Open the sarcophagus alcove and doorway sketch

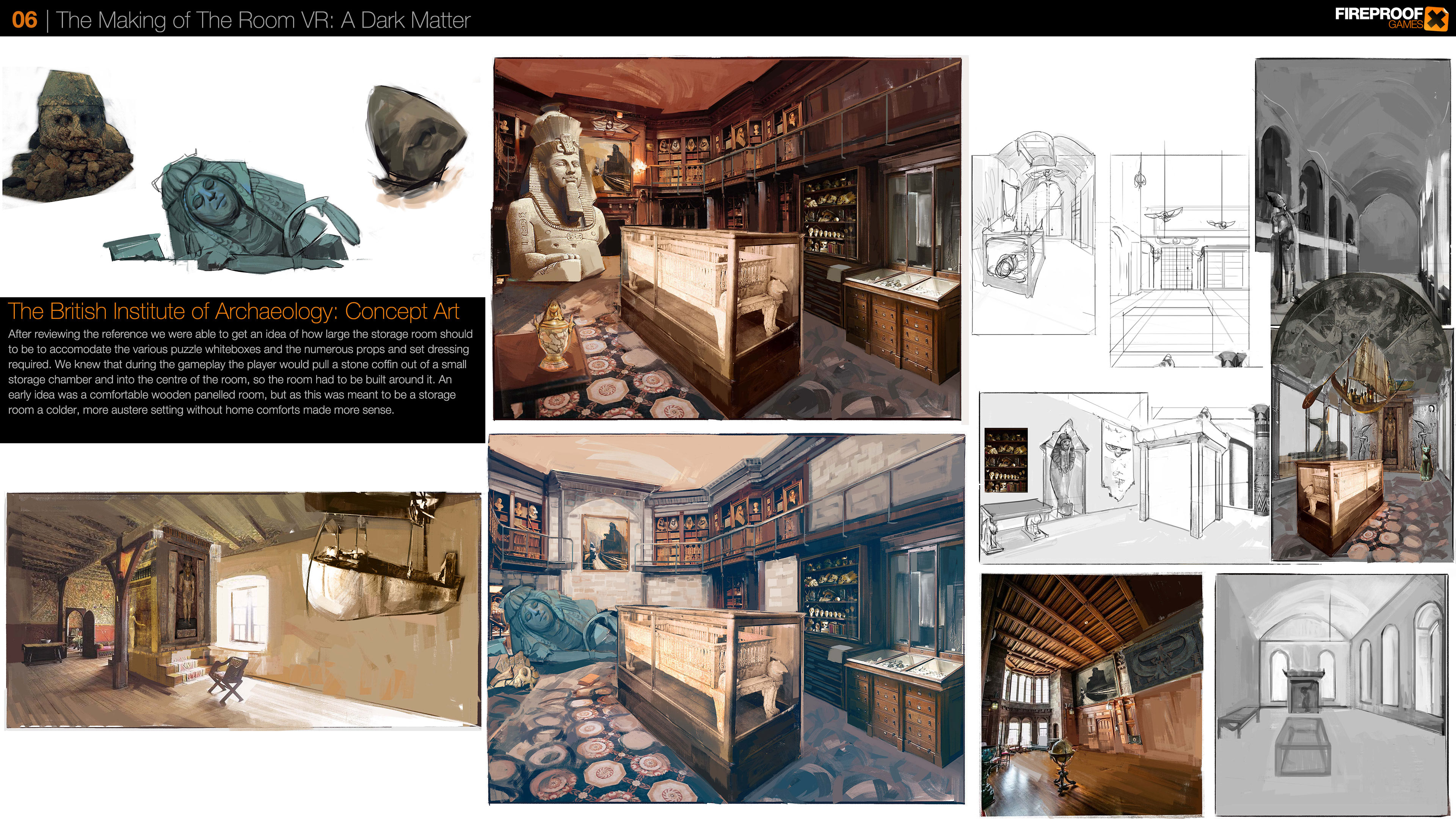[1125, 478]
